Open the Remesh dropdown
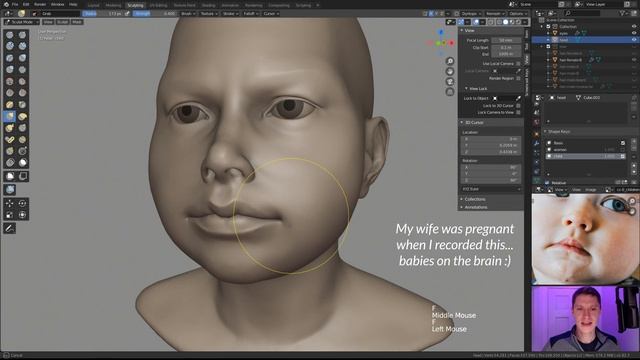This screenshot has width=640, height=360. [x=495, y=13]
